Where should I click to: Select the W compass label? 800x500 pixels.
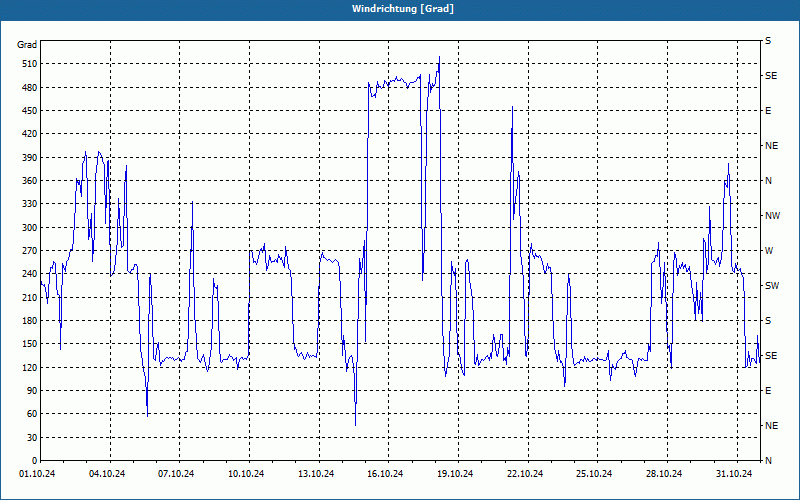[x=769, y=251]
